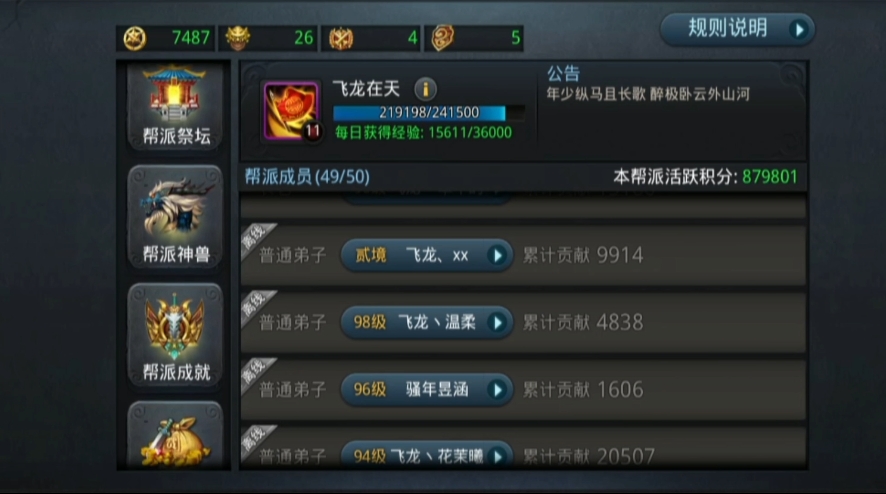Viewport: 886px width, 494px height.
Task: Tap the crossed-swords shield icon showing 4
Action: pyautogui.click(x=341, y=38)
